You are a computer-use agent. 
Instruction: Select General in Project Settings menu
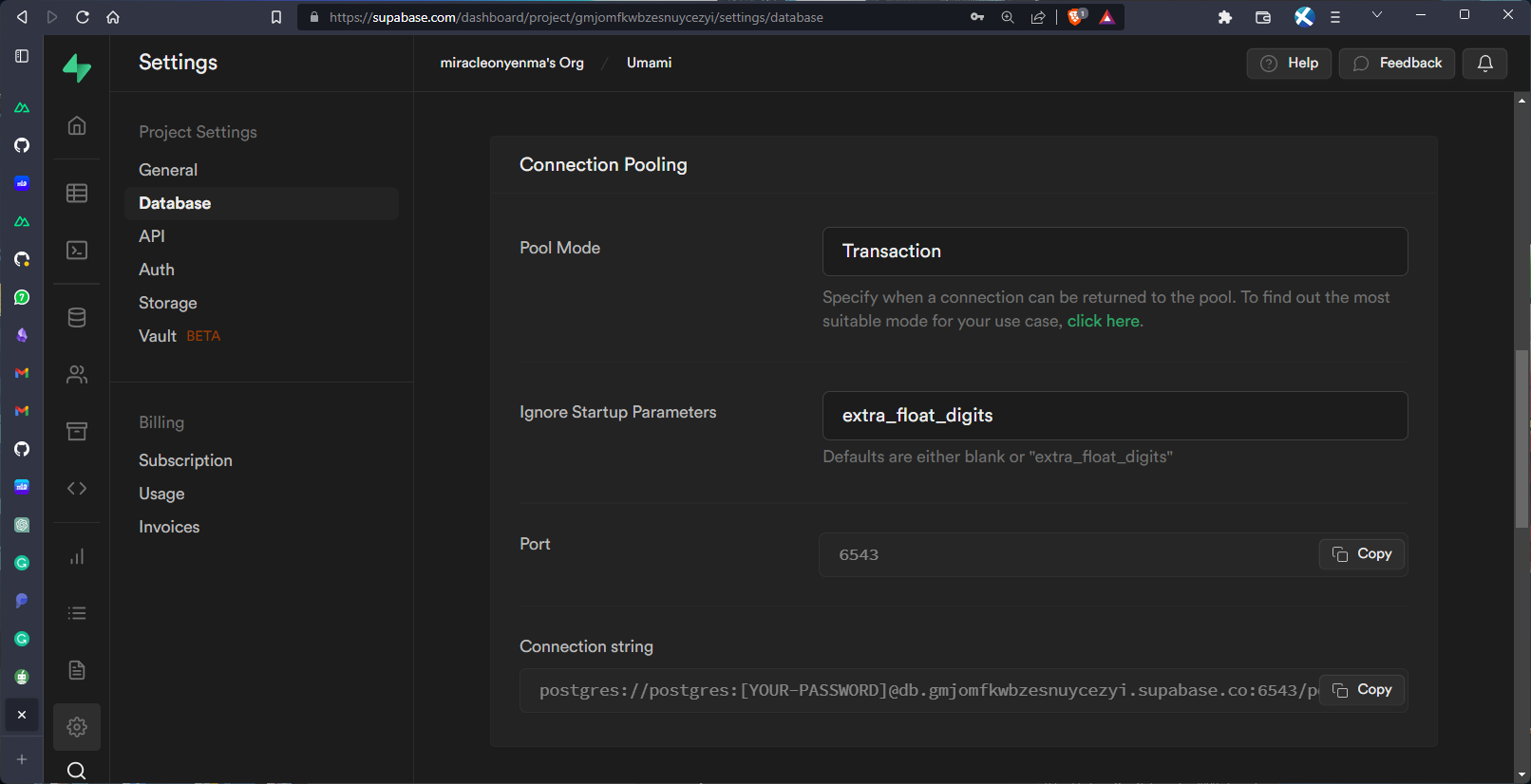click(168, 170)
